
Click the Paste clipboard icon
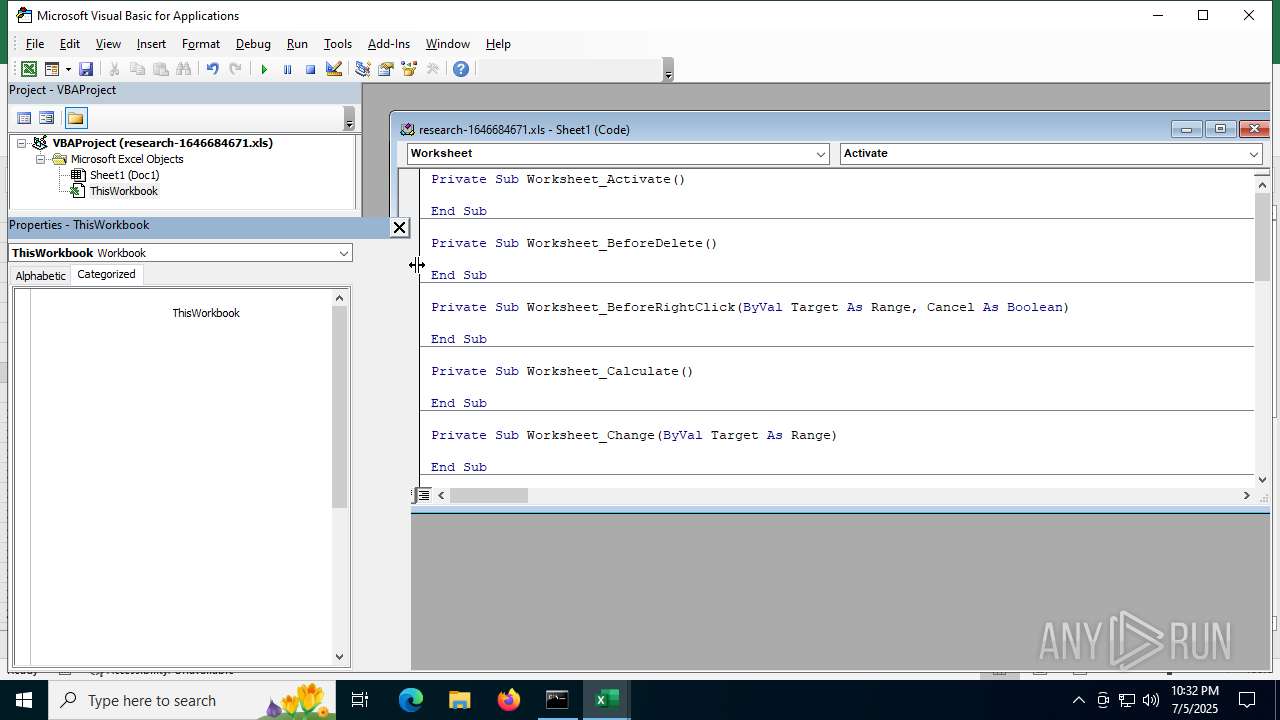(x=161, y=69)
